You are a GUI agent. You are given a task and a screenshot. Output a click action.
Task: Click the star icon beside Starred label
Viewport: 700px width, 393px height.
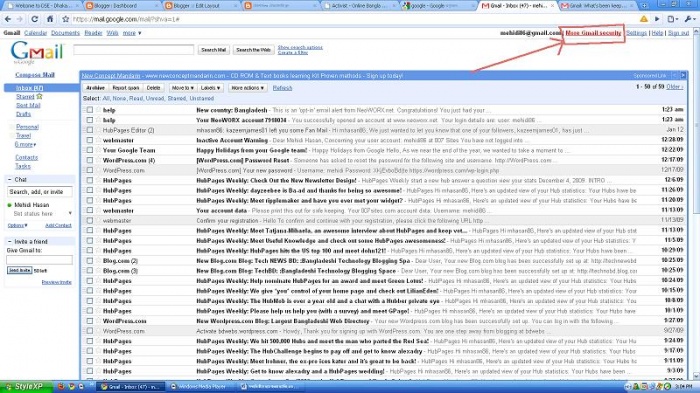tap(39, 96)
